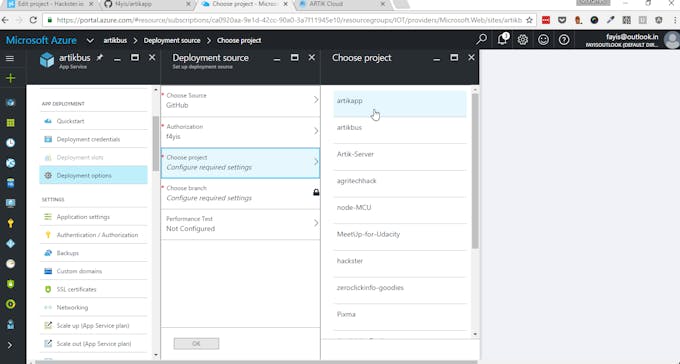Screen dimensions: 680x364
Task: Click artikbus in the breadcrumb
Action: pyautogui.click(x=115, y=40)
